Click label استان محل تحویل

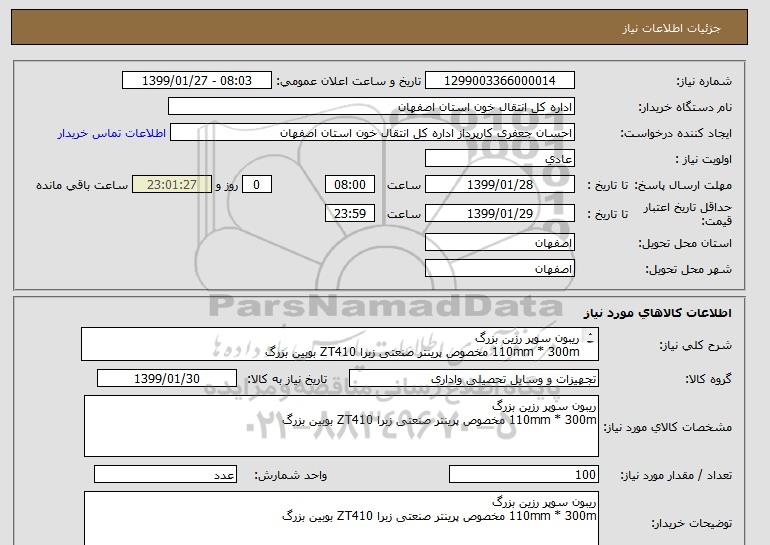(x=685, y=243)
